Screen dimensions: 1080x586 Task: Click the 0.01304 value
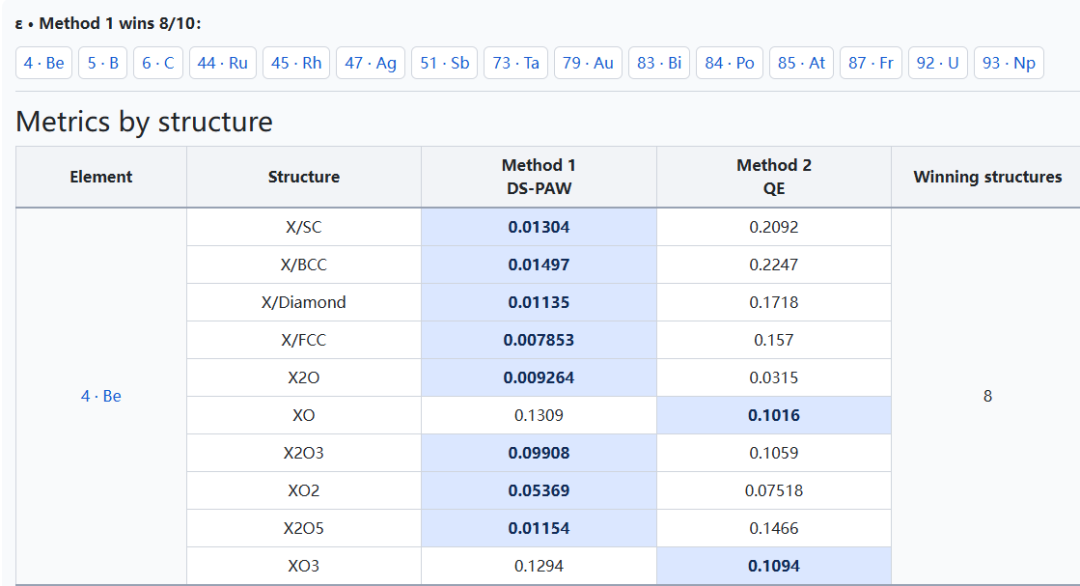[x=539, y=227]
